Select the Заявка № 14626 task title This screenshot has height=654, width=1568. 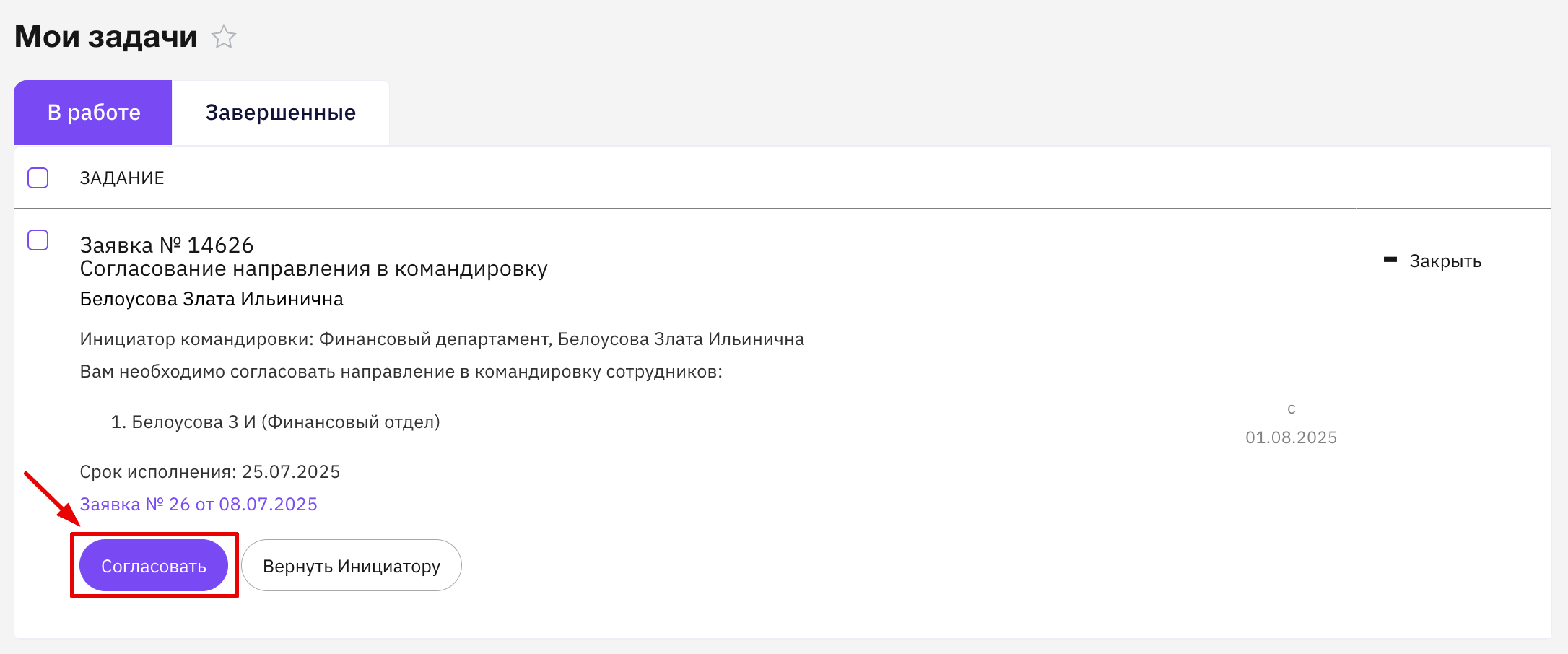167,245
